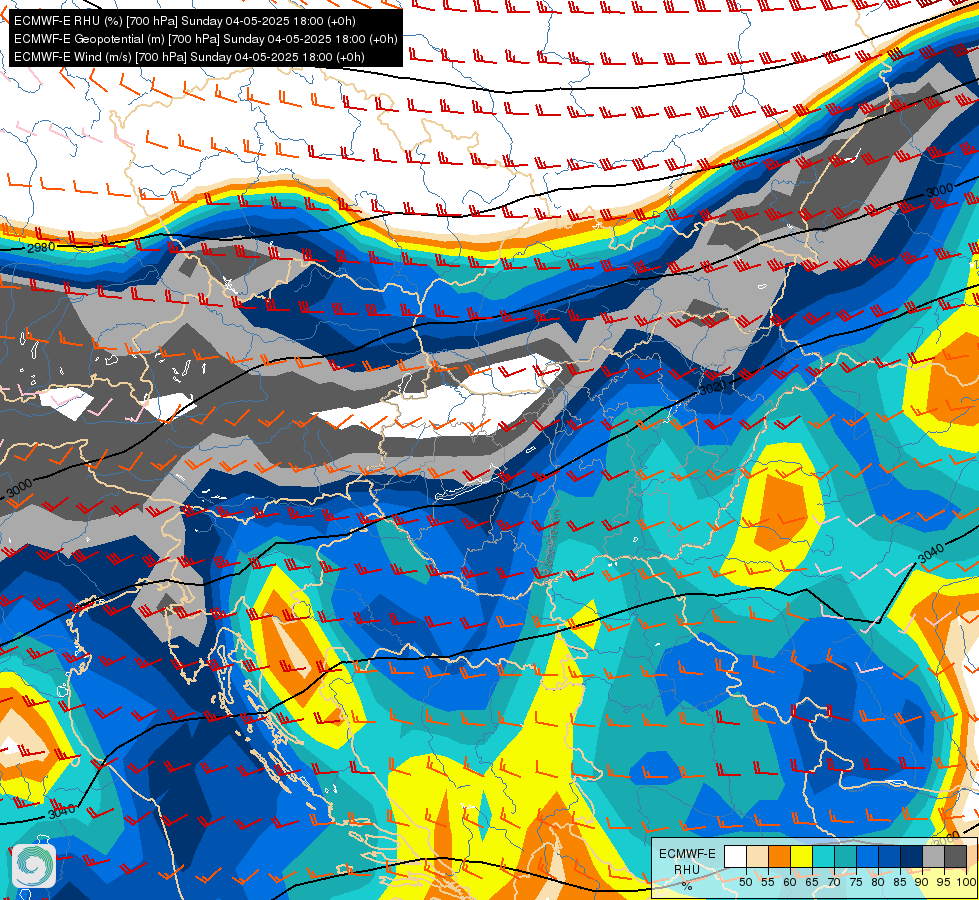Click the dark gray swatch ending at 100
Viewport: 979px width, 900px height.
[955, 856]
